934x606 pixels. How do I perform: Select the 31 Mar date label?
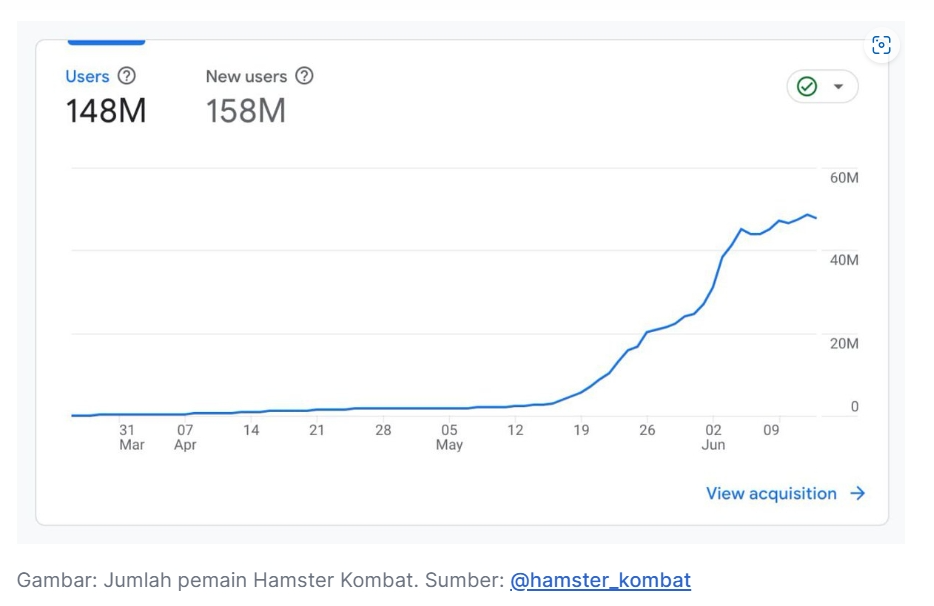pos(130,437)
